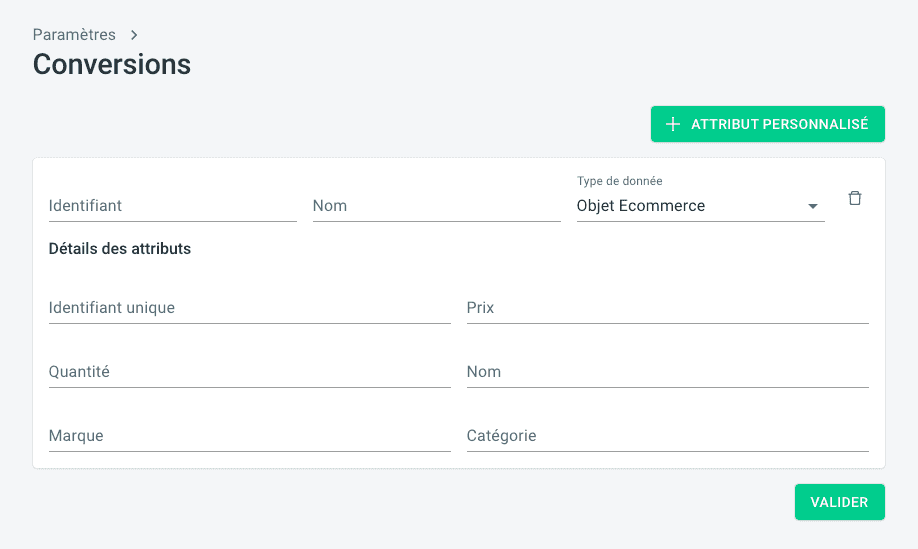Delete the attribute row with the trash icon
The height and width of the screenshot is (549, 918).
pyautogui.click(x=854, y=198)
